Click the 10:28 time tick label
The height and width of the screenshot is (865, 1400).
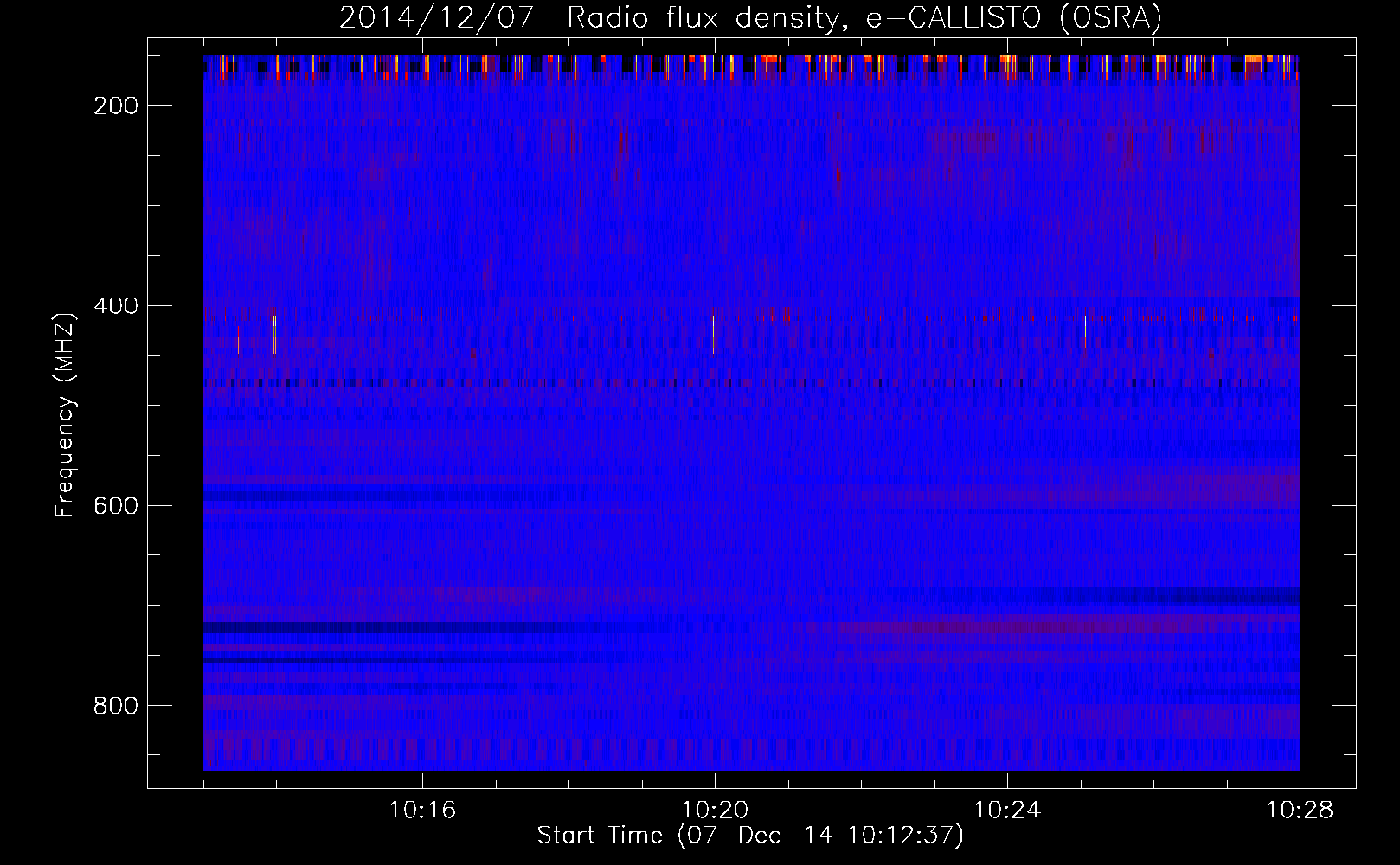(x=1300, y=811)
